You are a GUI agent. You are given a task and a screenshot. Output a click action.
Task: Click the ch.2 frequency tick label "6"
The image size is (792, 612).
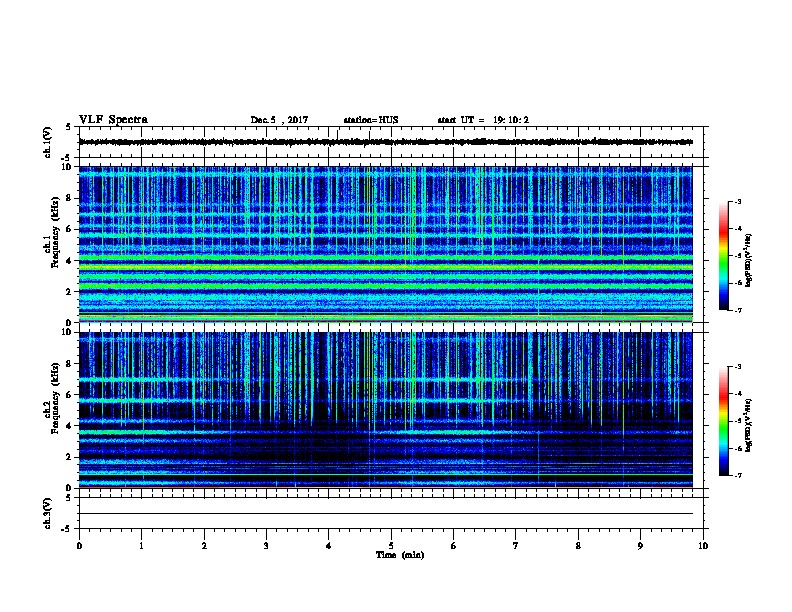tap(69, 395)
